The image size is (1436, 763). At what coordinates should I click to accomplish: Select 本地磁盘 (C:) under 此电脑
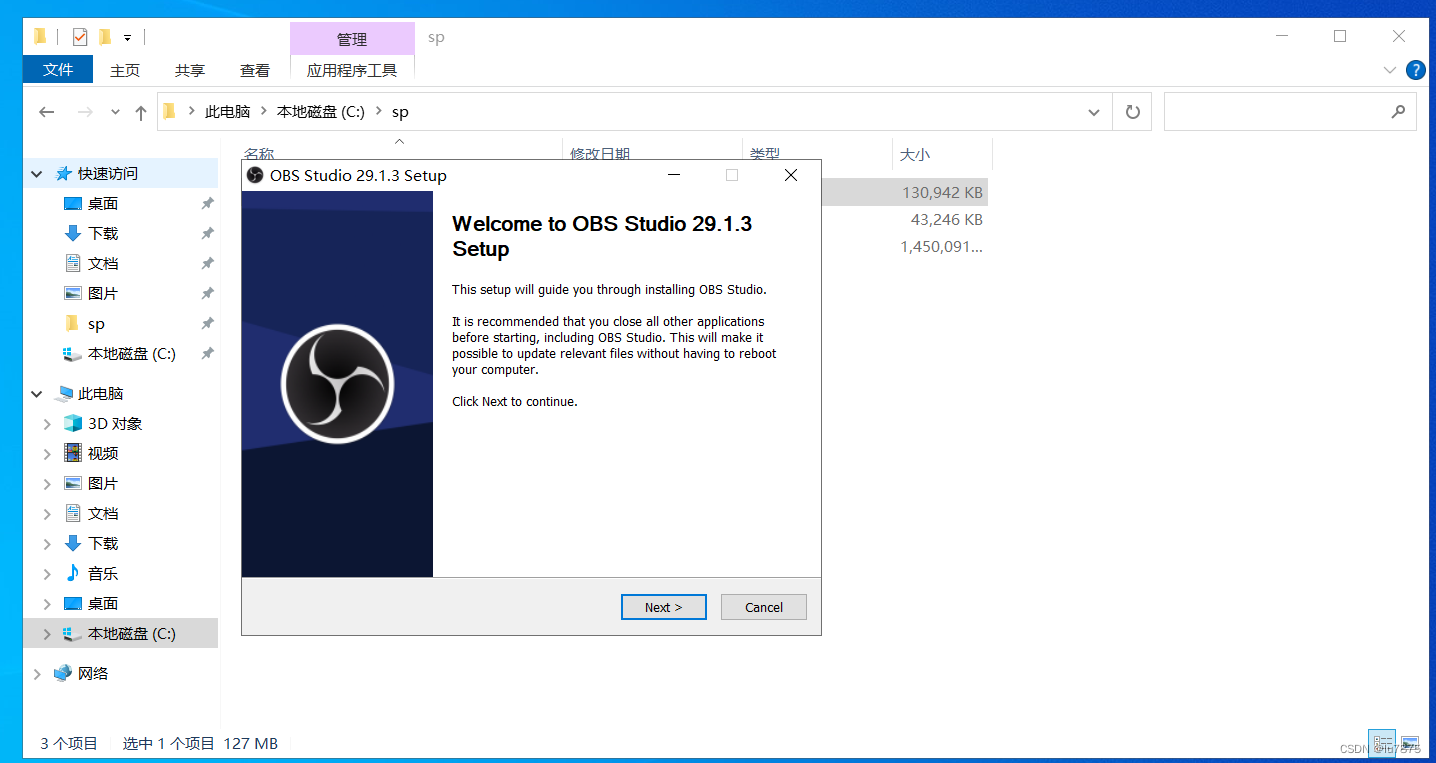click(x=131, y=634)
